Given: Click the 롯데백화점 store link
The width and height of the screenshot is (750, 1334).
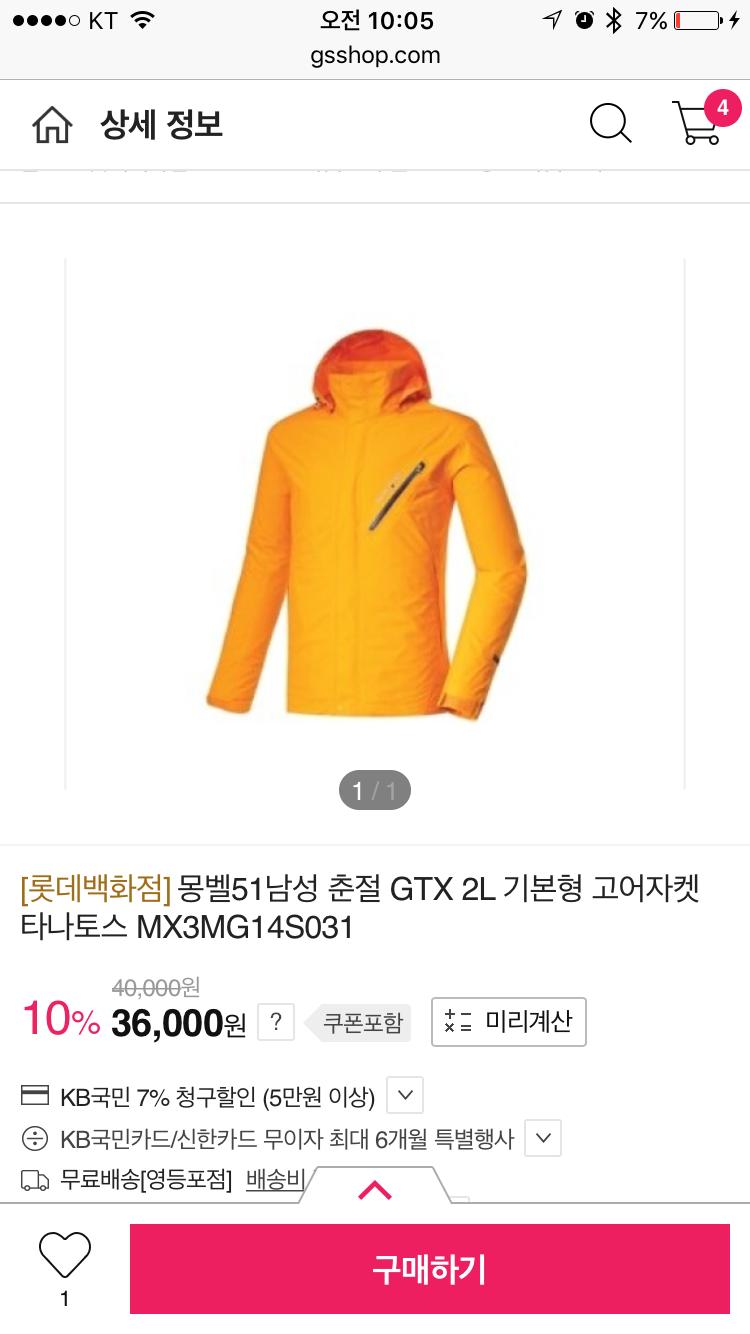Looking at the screenshot, I should point(96,888).
